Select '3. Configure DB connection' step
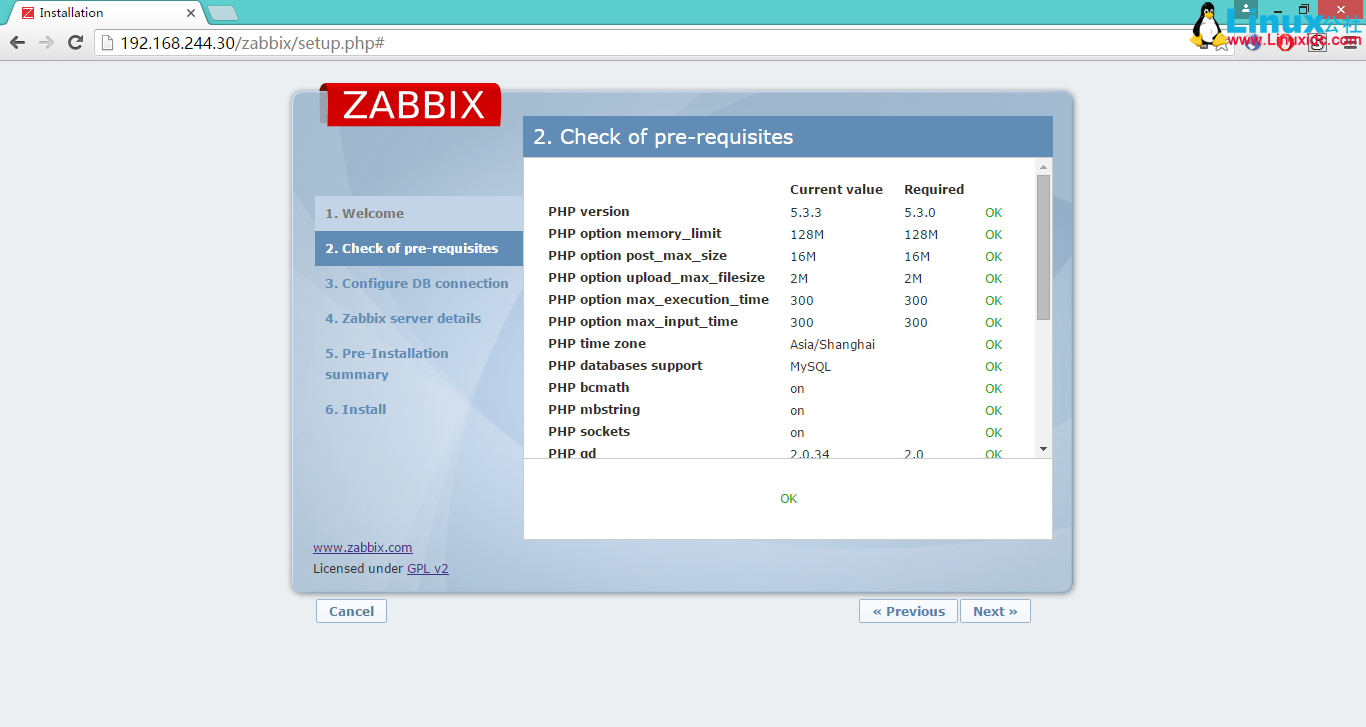Viewport: 1366px width, 727px height. 416,283
